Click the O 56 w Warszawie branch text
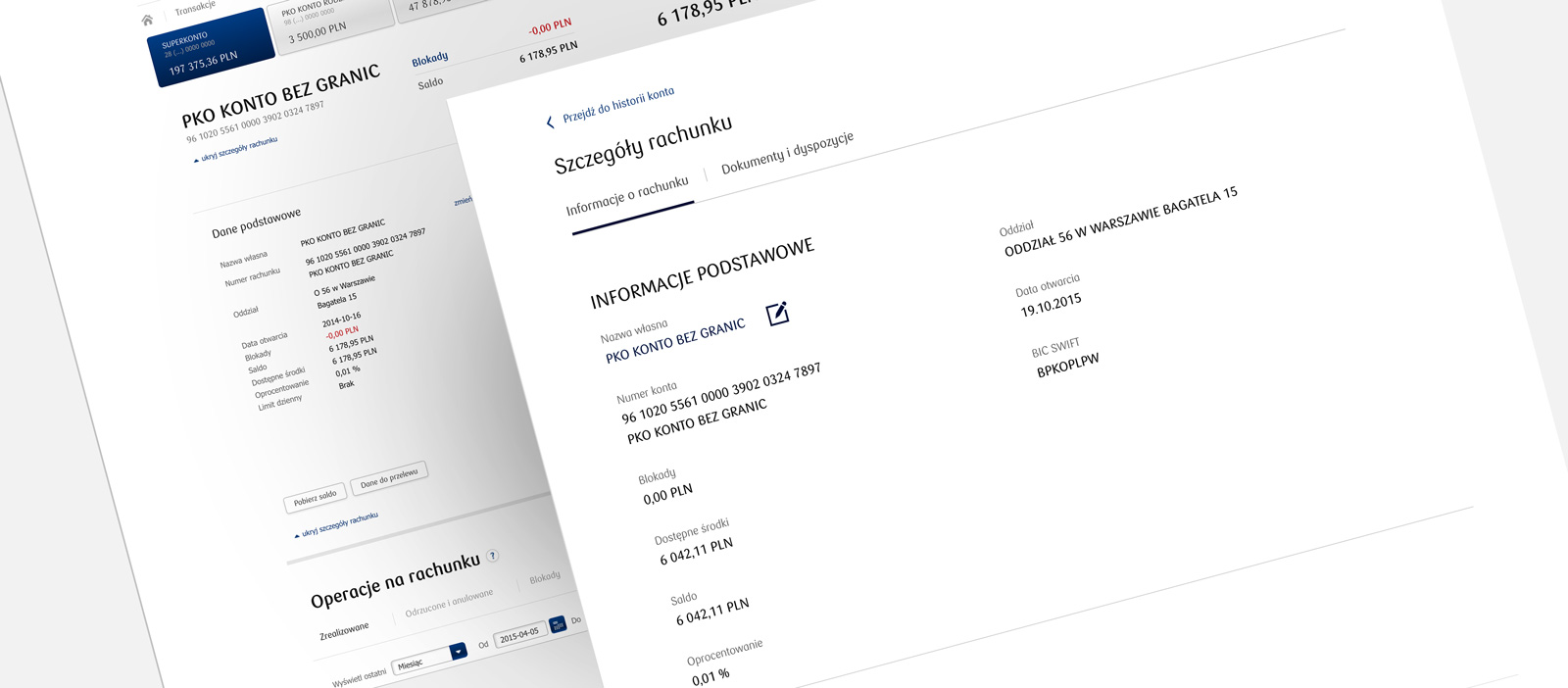Screen dimensions: 1568x688 (x=344, y=285)
